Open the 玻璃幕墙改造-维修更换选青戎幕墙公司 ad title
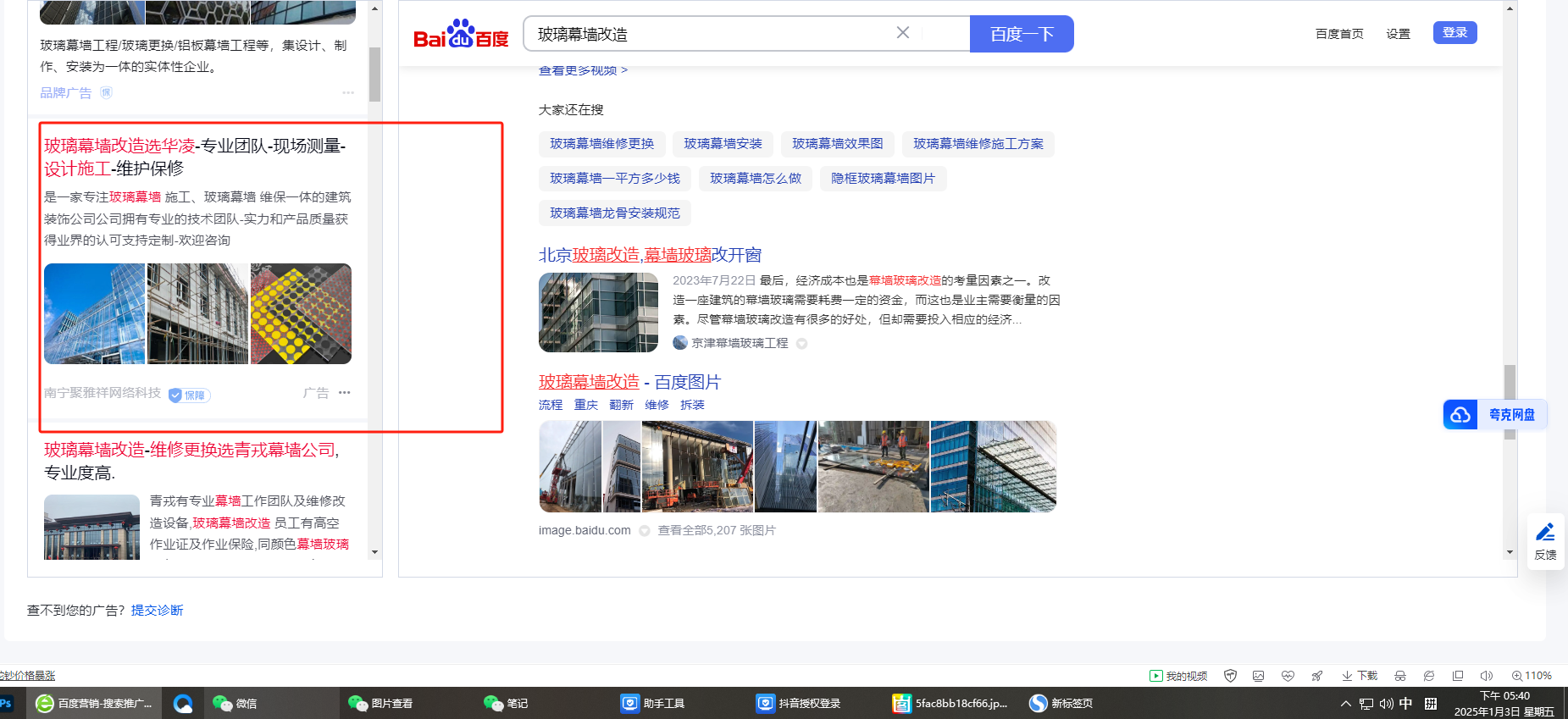This screenshot has height=719, width=1568. (x=191, y=462)
